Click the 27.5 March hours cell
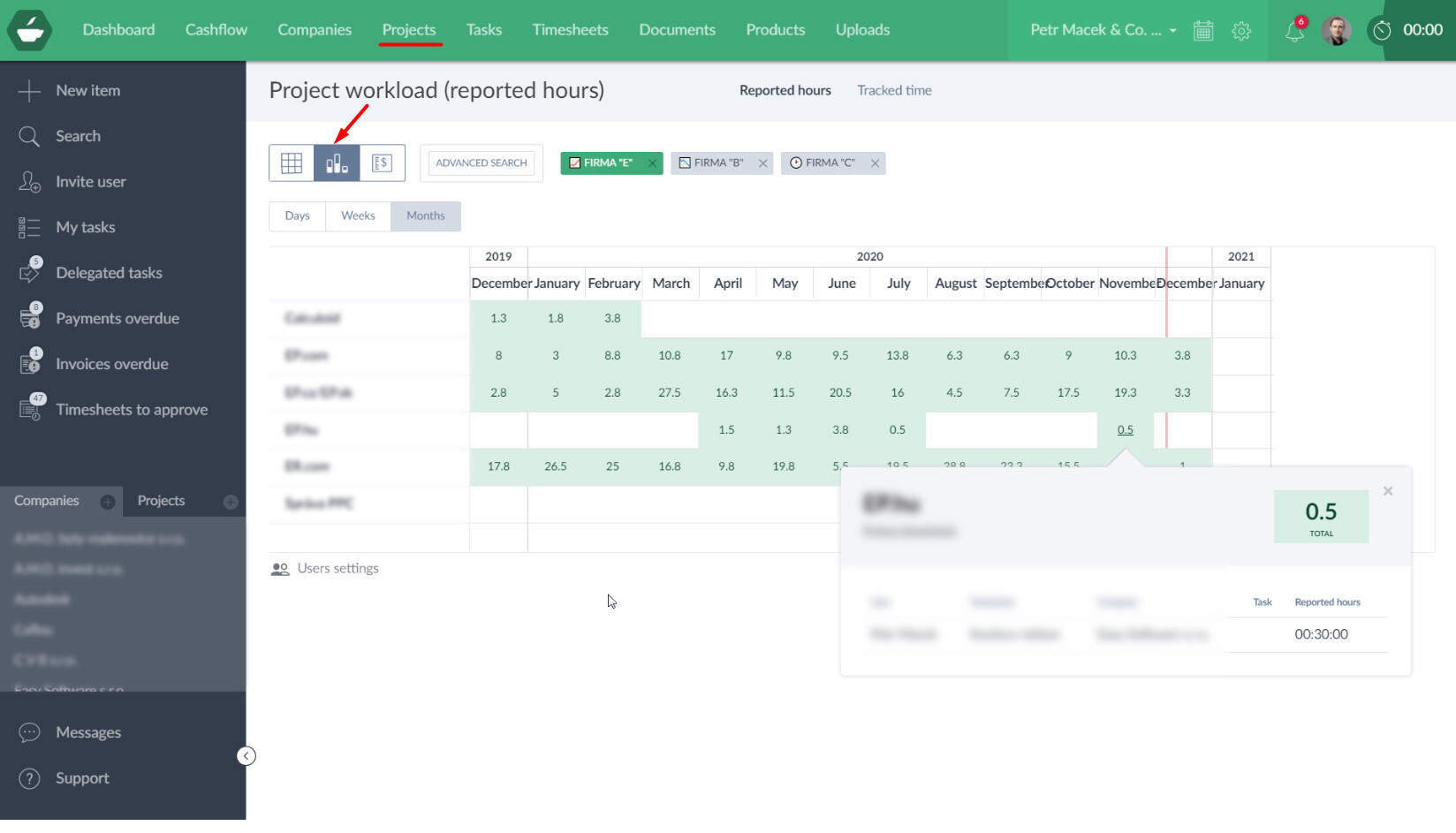The image size is (1456, 833). click(670, 393)
